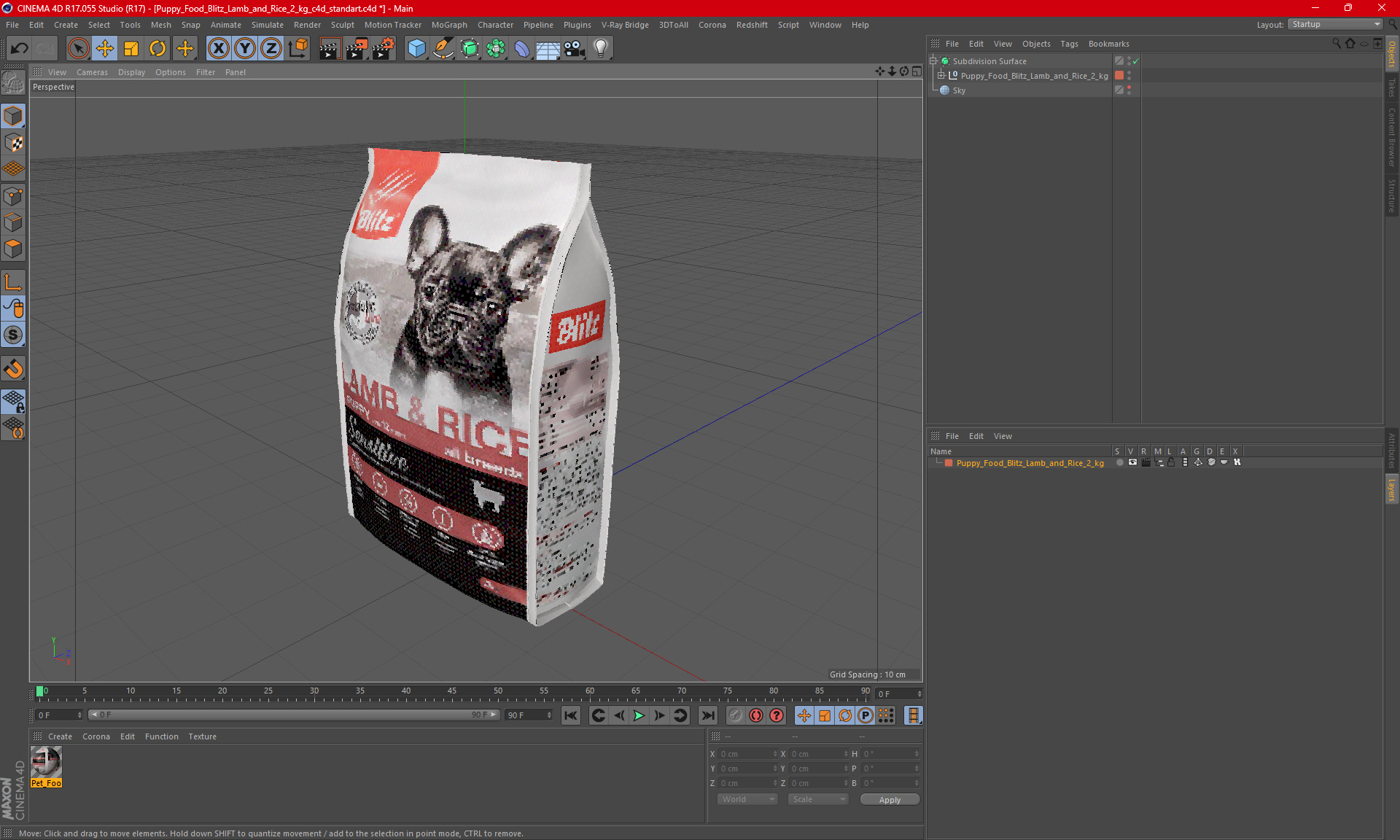1400x840 pixels.
Task: Select the Pet_Foo material thumbnail
Action: pyautogui.click(x=46, y=763)
